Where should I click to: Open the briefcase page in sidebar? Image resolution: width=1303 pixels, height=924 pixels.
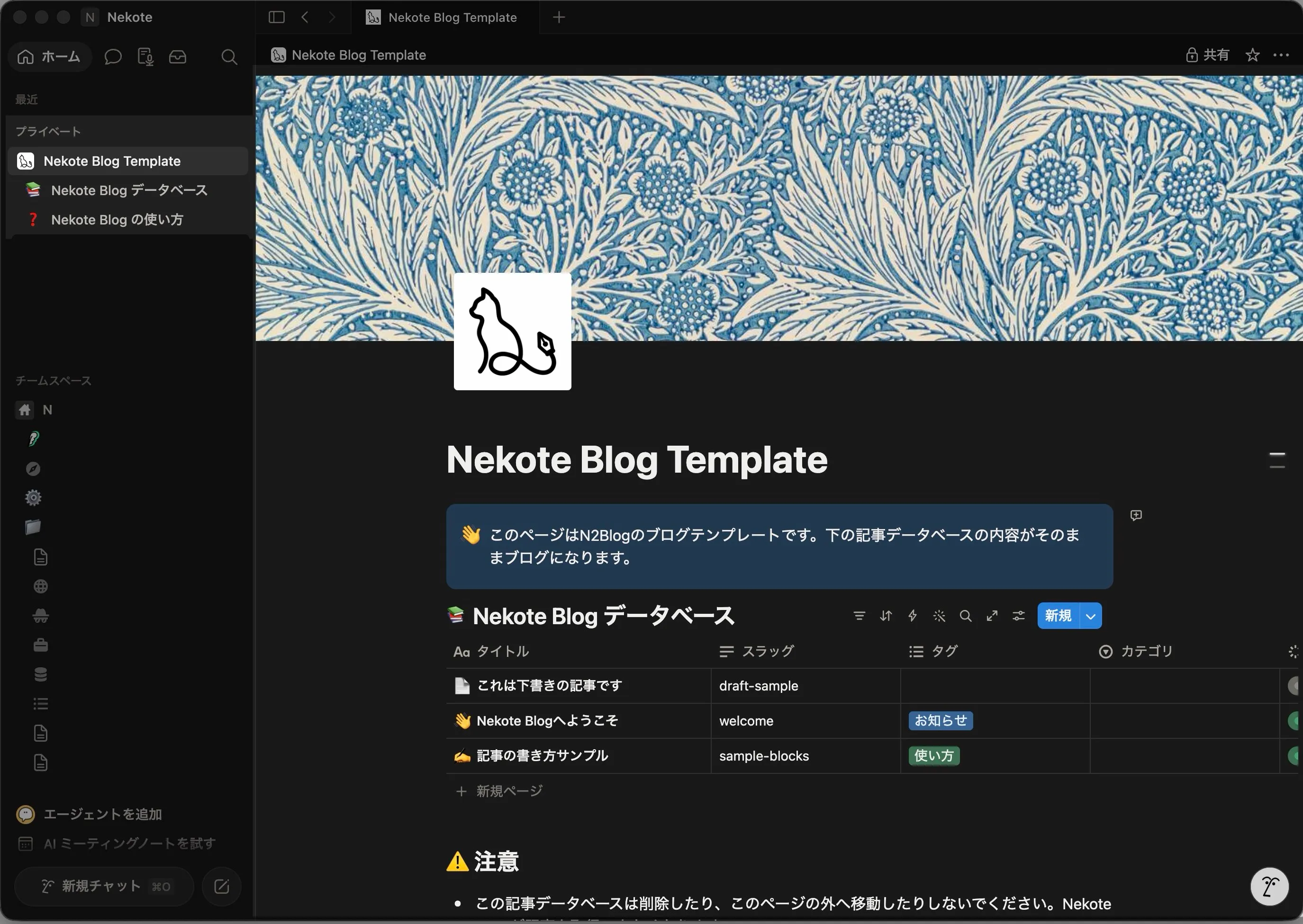(x=40, y=645)
